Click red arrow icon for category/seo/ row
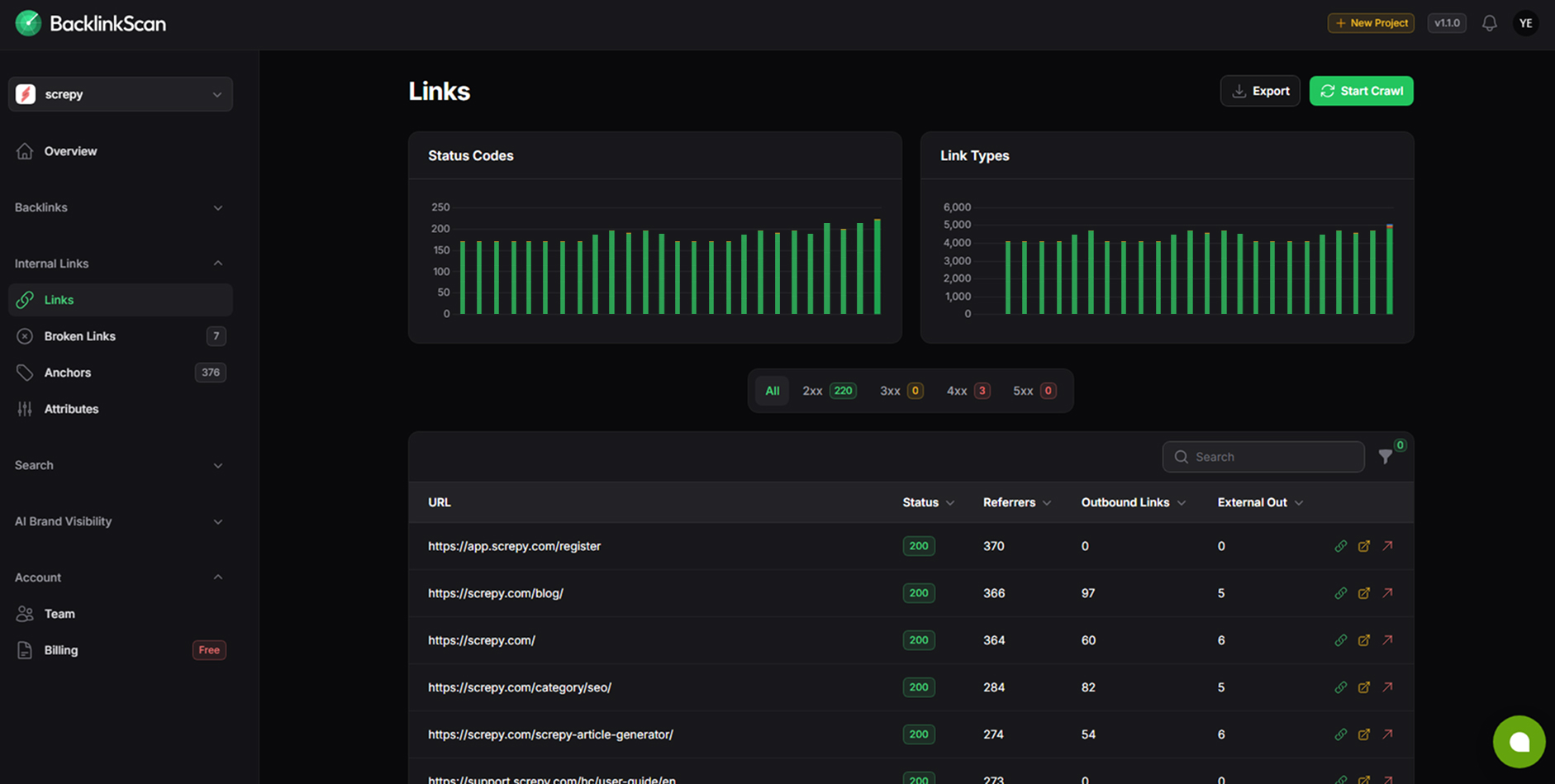The width and height of the screenshot is (1555, 784). (1388, 687)
